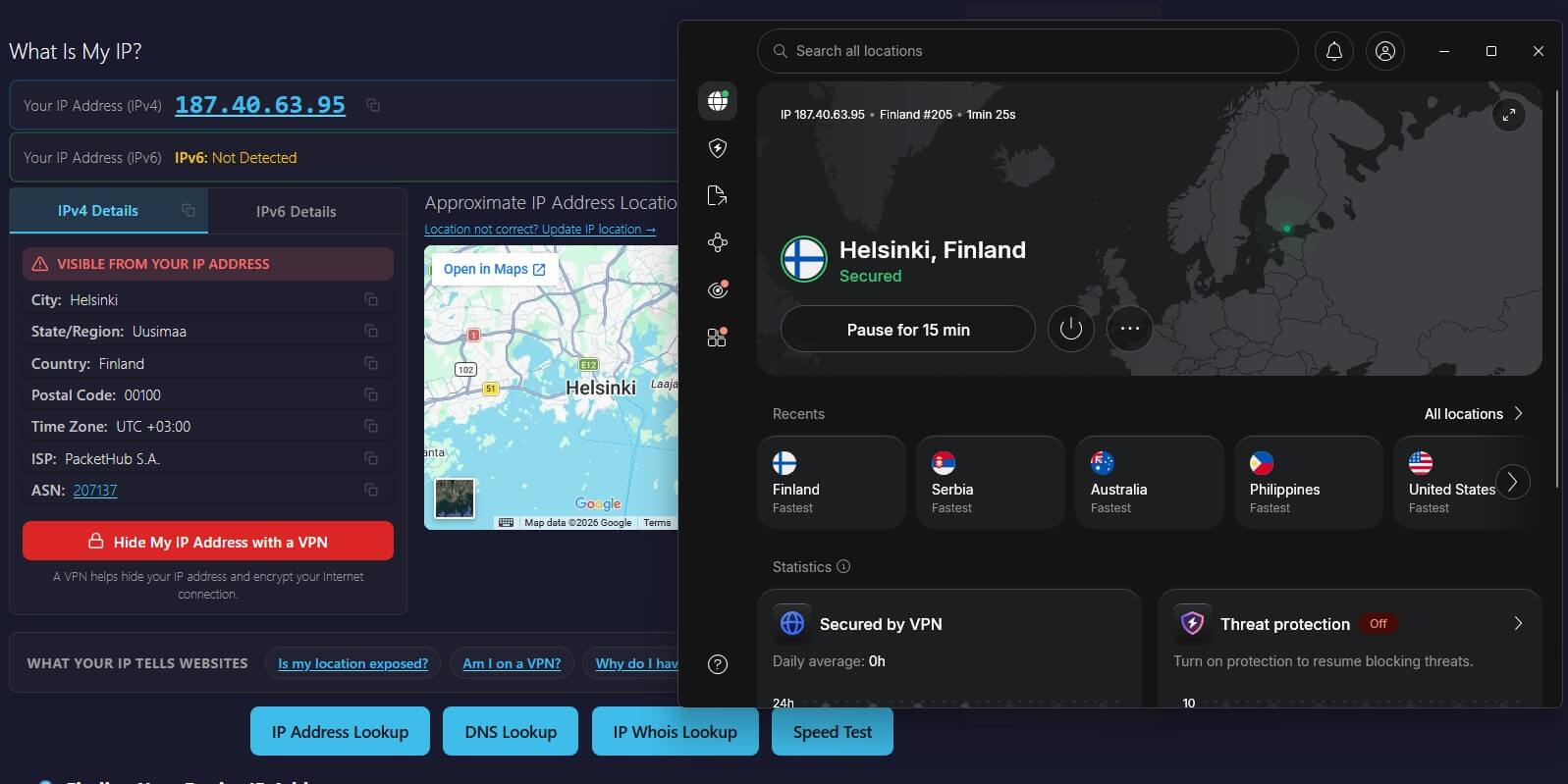Copy the ASN 207137 value
Viewport: 1568px width, 784px height.
click(371, 490)
